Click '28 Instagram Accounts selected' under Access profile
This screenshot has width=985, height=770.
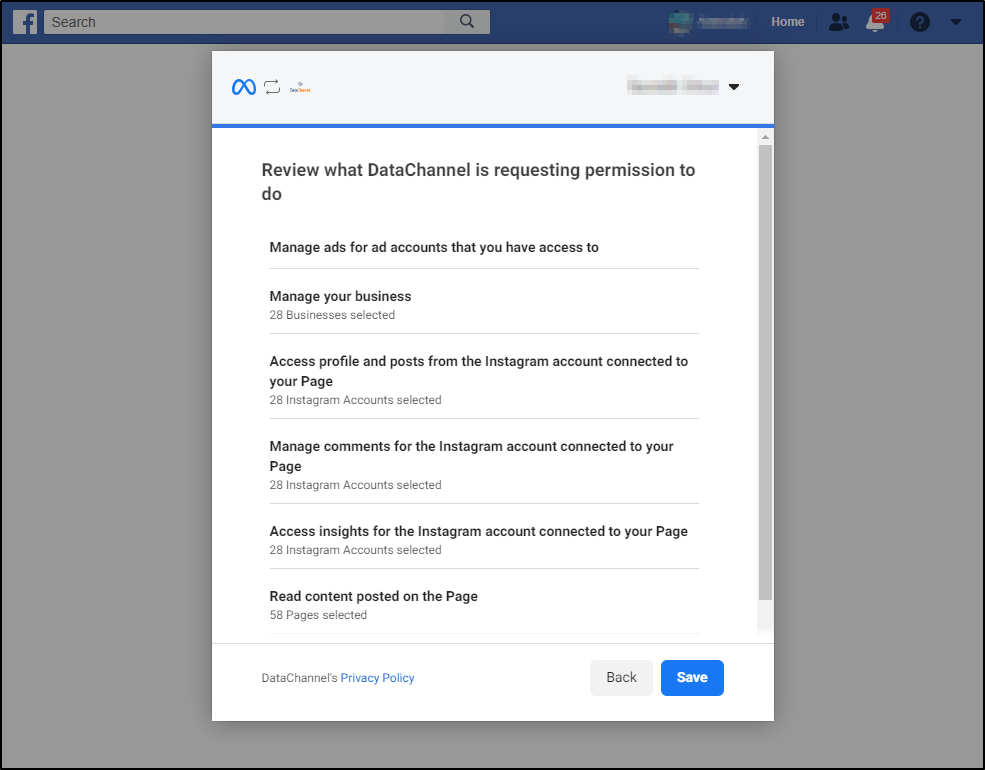[356, 400]
